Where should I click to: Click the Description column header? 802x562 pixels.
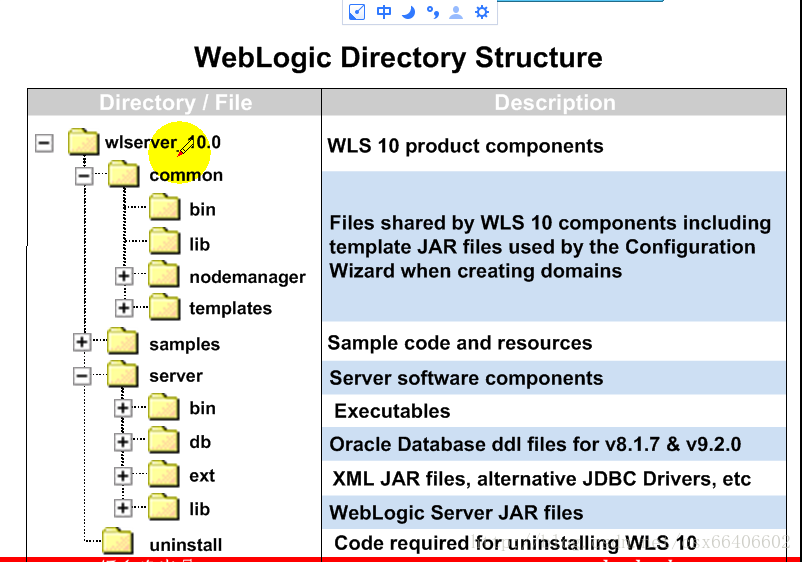click(x=555, y=103)
